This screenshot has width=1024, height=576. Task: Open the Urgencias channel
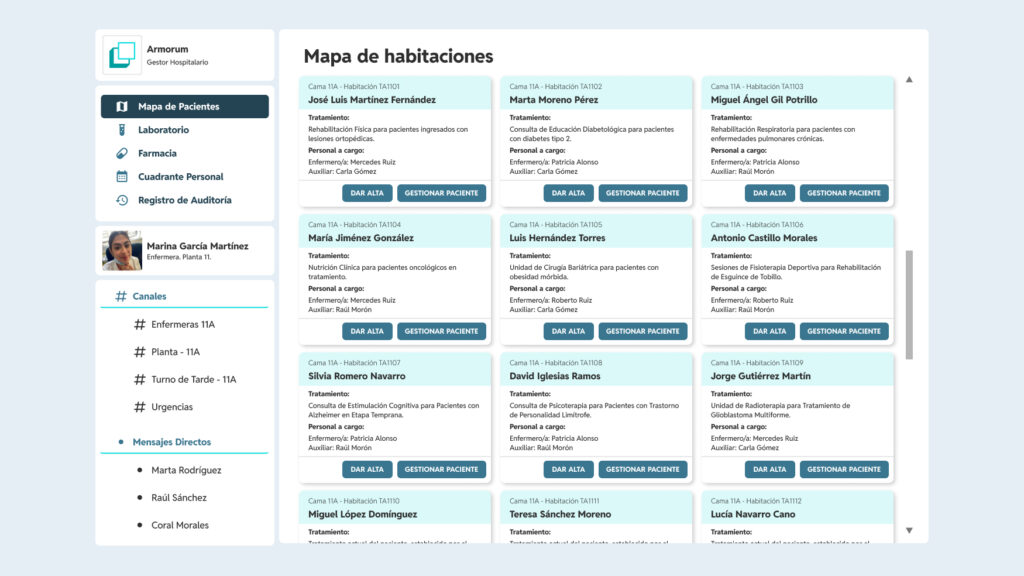[172, 406]
